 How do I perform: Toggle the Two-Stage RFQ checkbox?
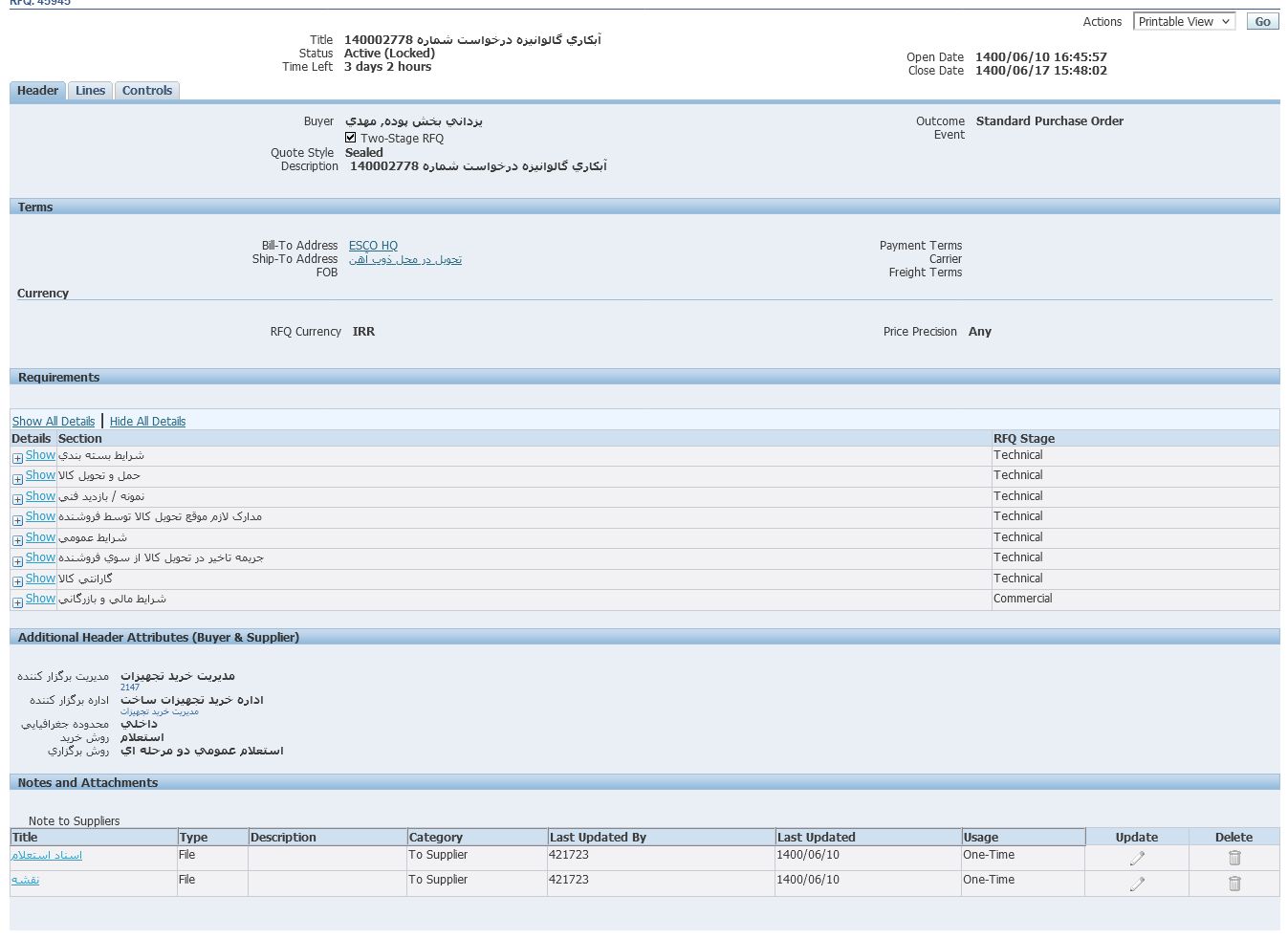click(x=351, y=138)
